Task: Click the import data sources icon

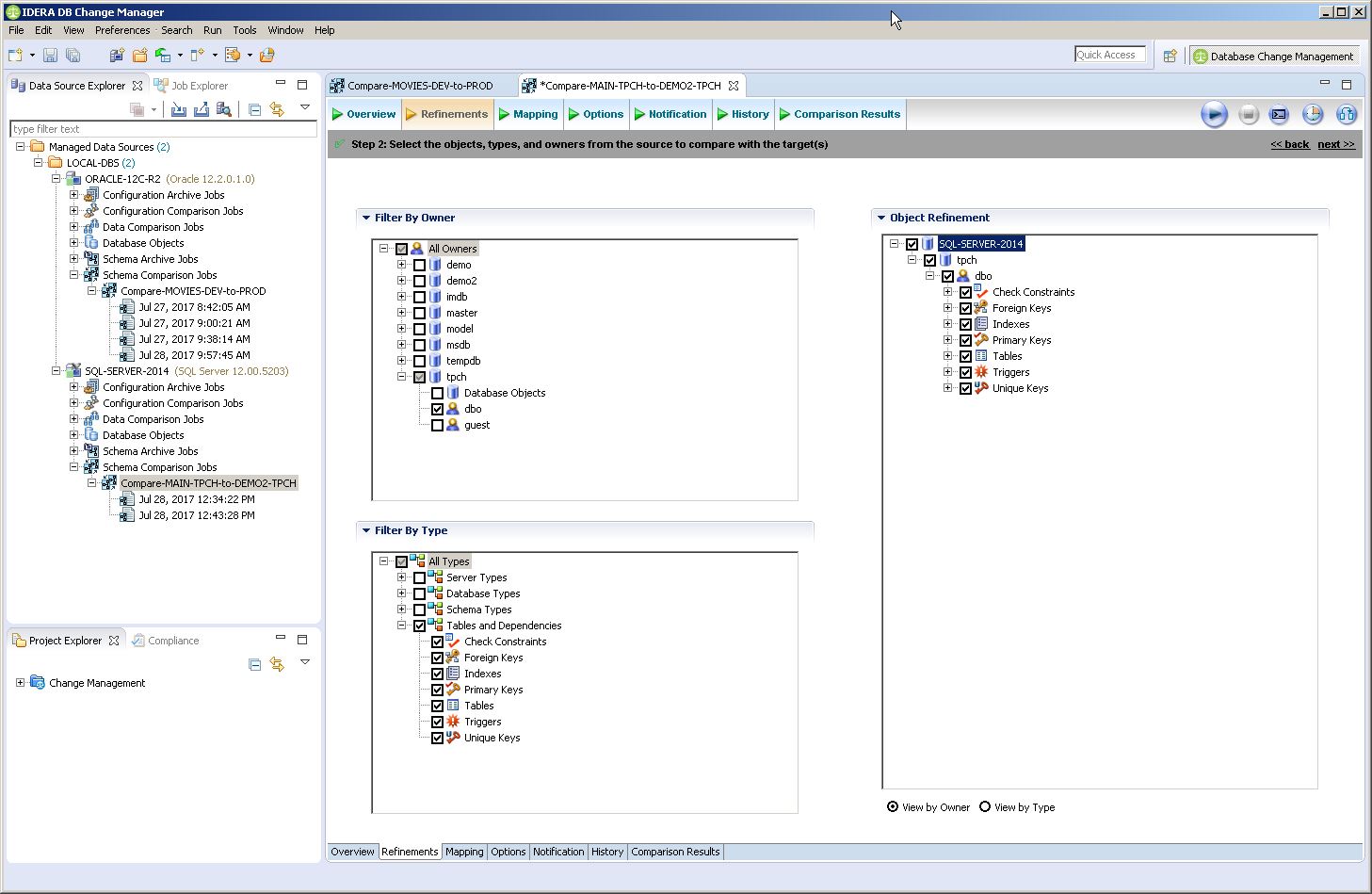Action: pos(179,109)
